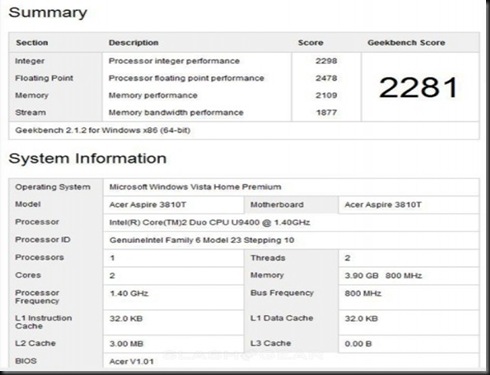Click the L1 Instruction Cache label

(x=43, y=322)
